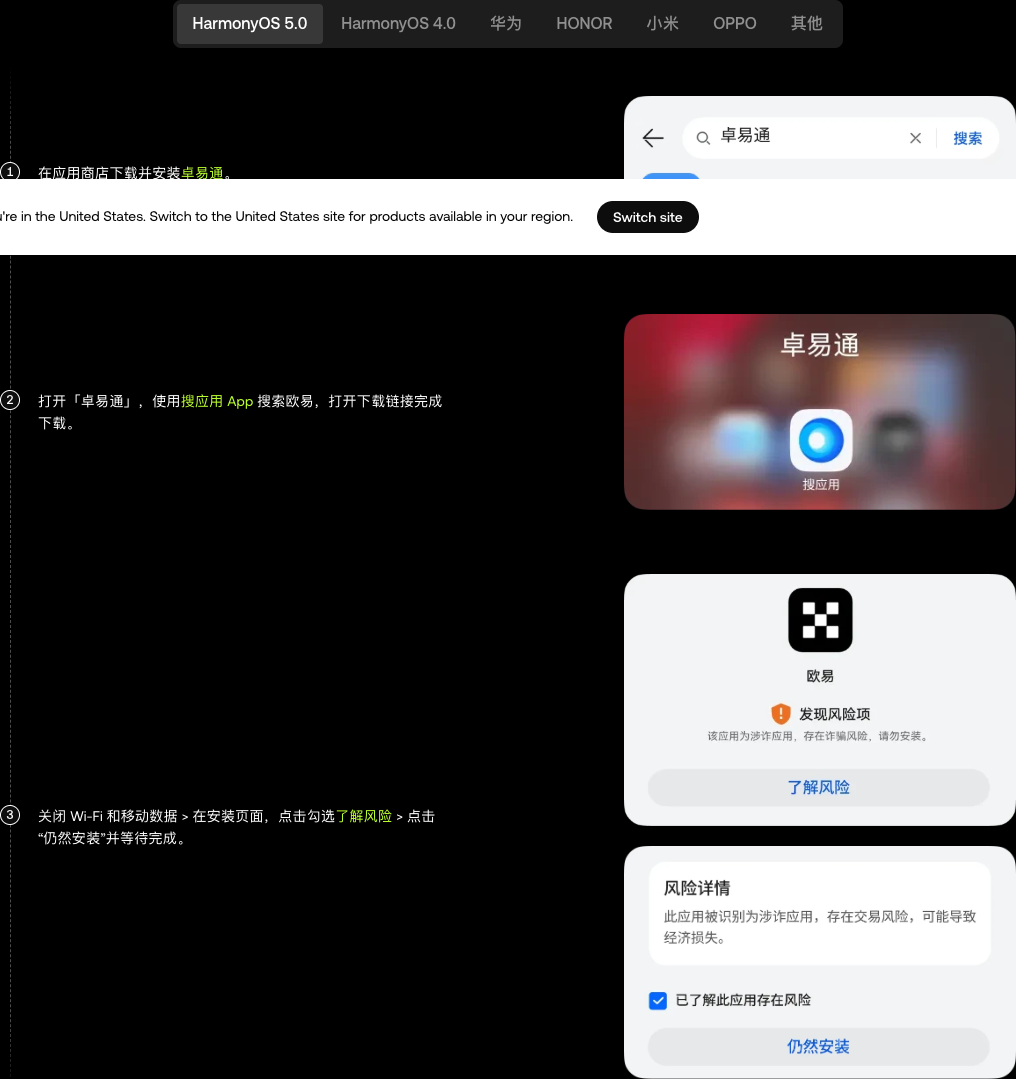The image size is (1016, 1079).
Task: Click the magnifier icon in search field
Action: coord(702,138)
